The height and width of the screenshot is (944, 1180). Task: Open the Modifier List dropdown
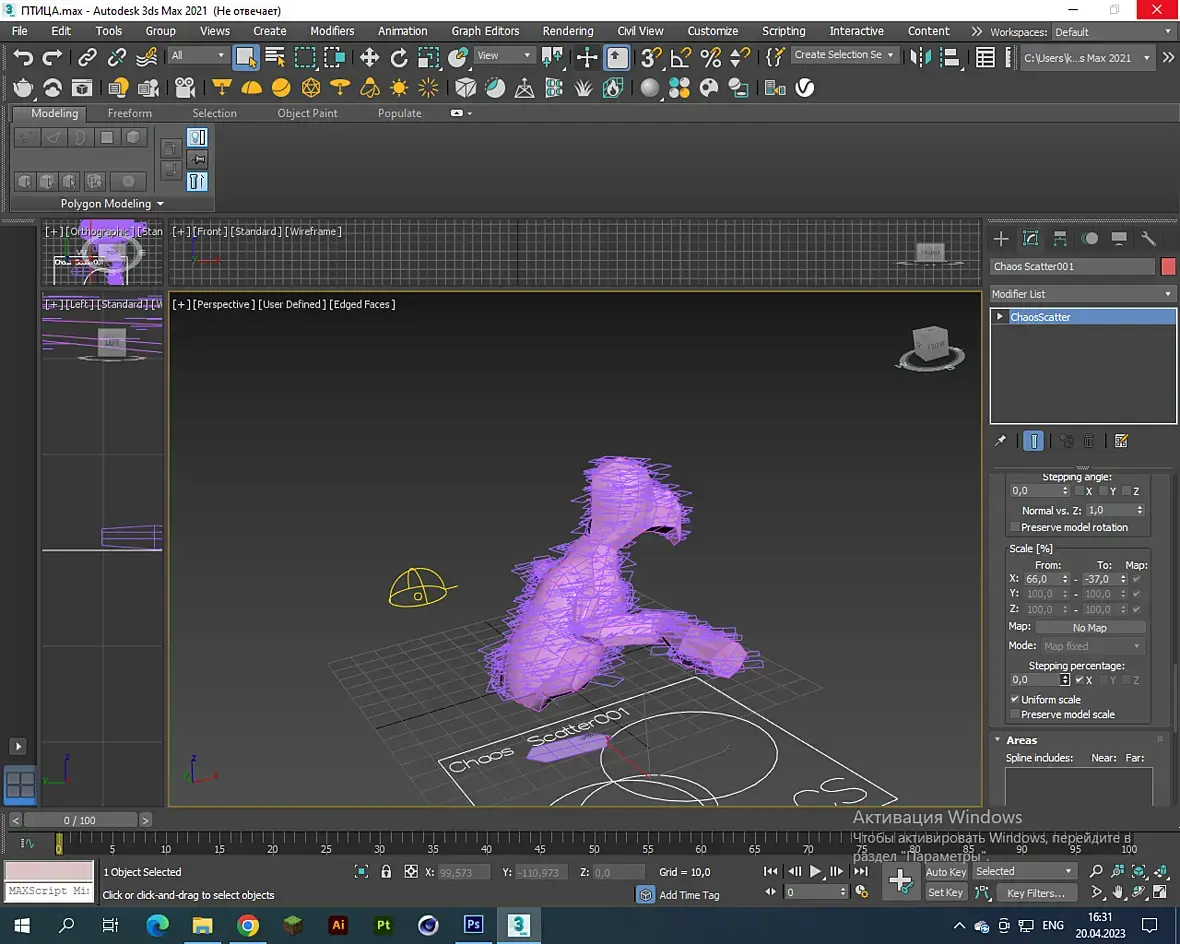click(x=1082, y=294)
